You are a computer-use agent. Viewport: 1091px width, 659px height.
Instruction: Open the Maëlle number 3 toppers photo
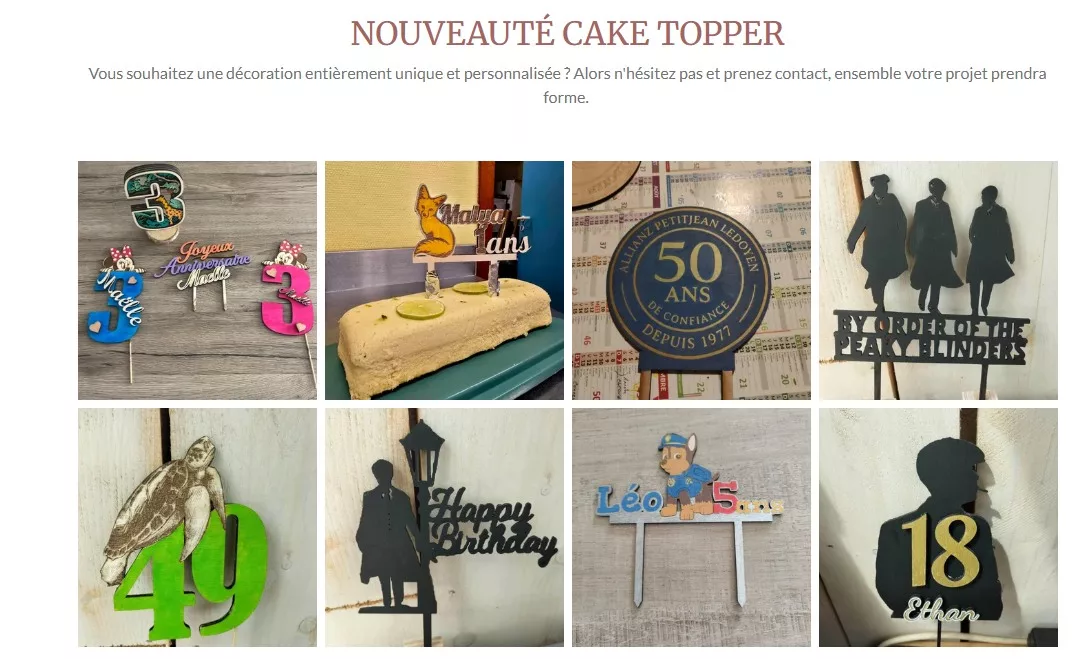[197, 280]
